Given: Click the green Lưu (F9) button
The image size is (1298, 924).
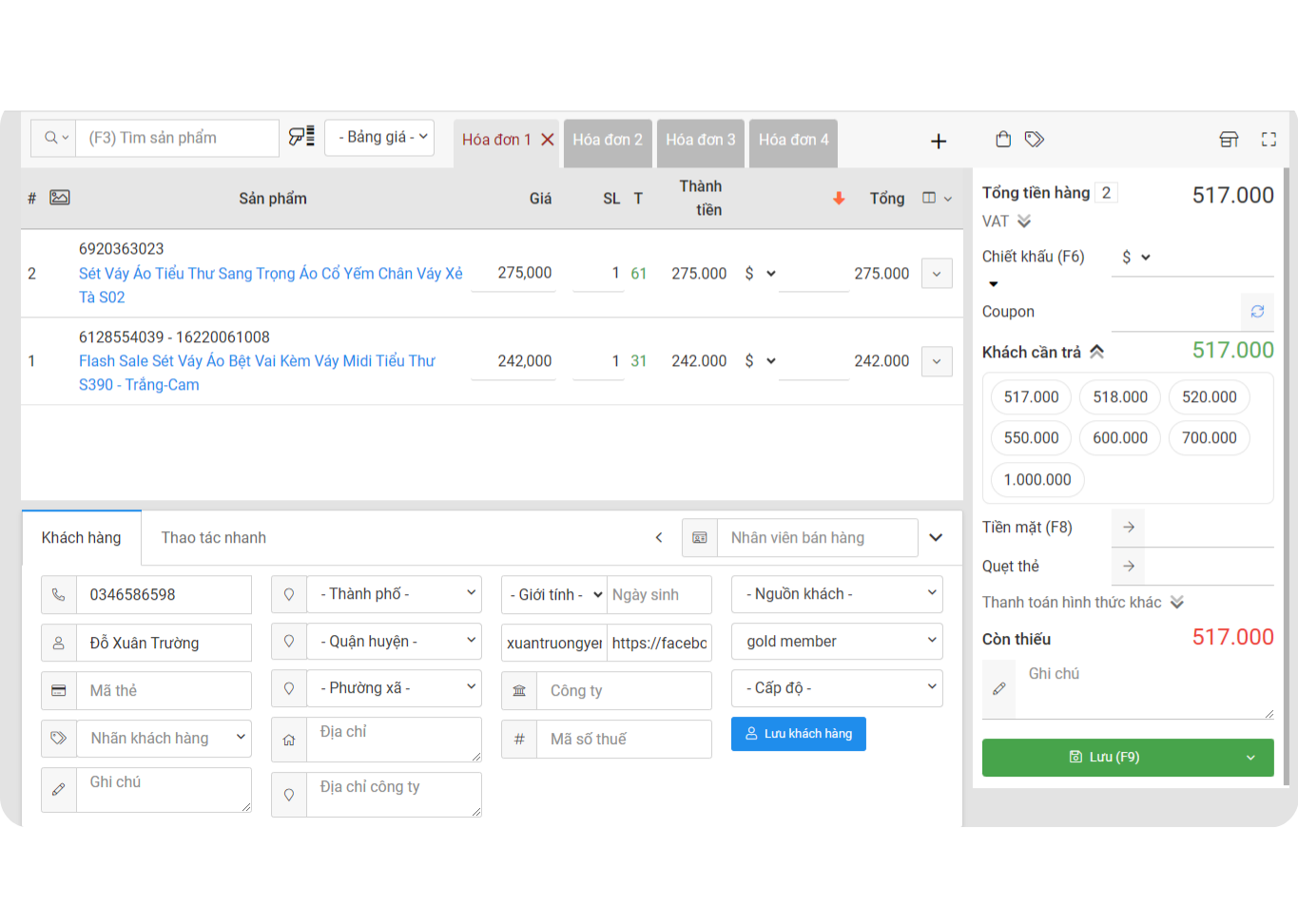Looking at the screenshot, I should pyautogui.click(x=1113, y=758).
